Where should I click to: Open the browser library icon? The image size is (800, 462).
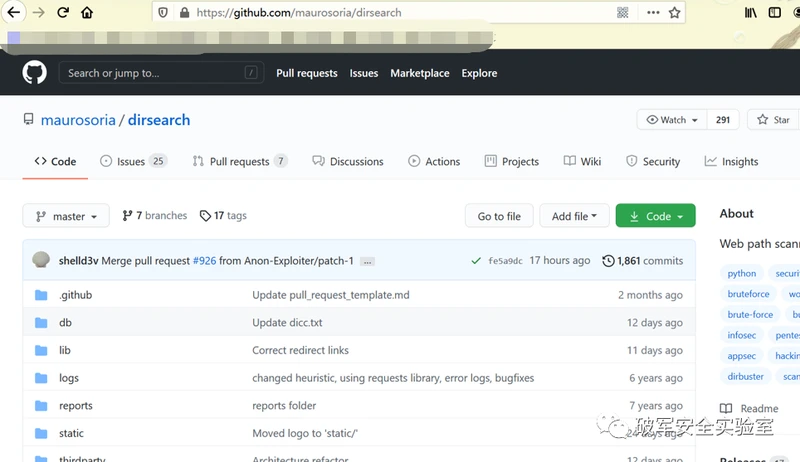750,13
